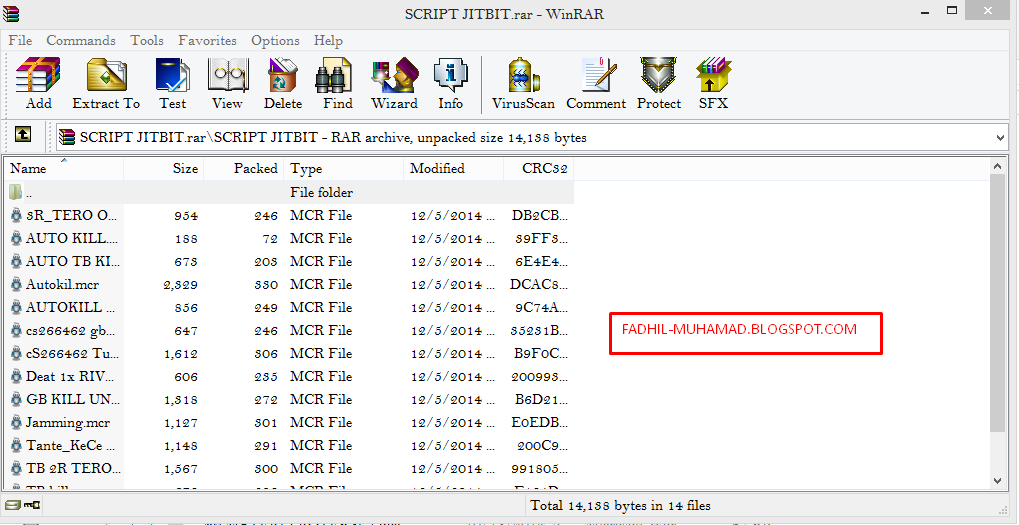Start VirusScan on the archive
Viewport: 1019px width, 525px height.
click(x=523, y=84)
